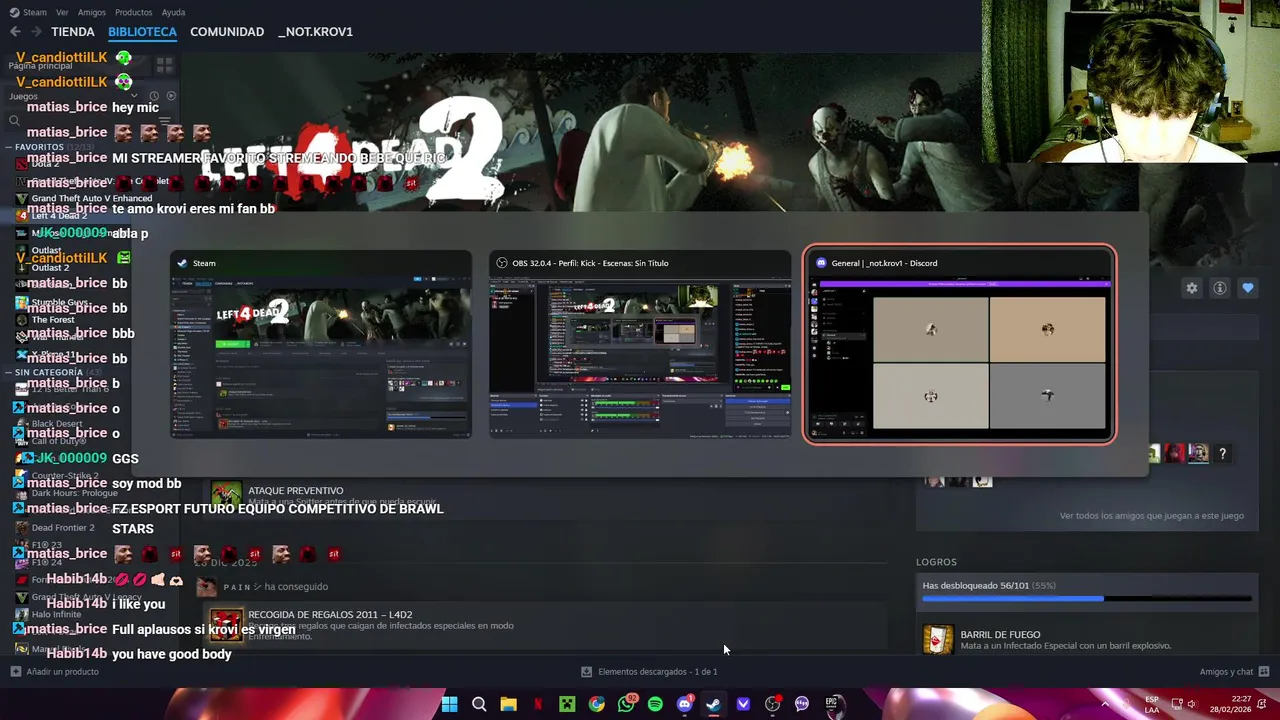Select Dark Hours: Prologue in library

click(75, 493)
